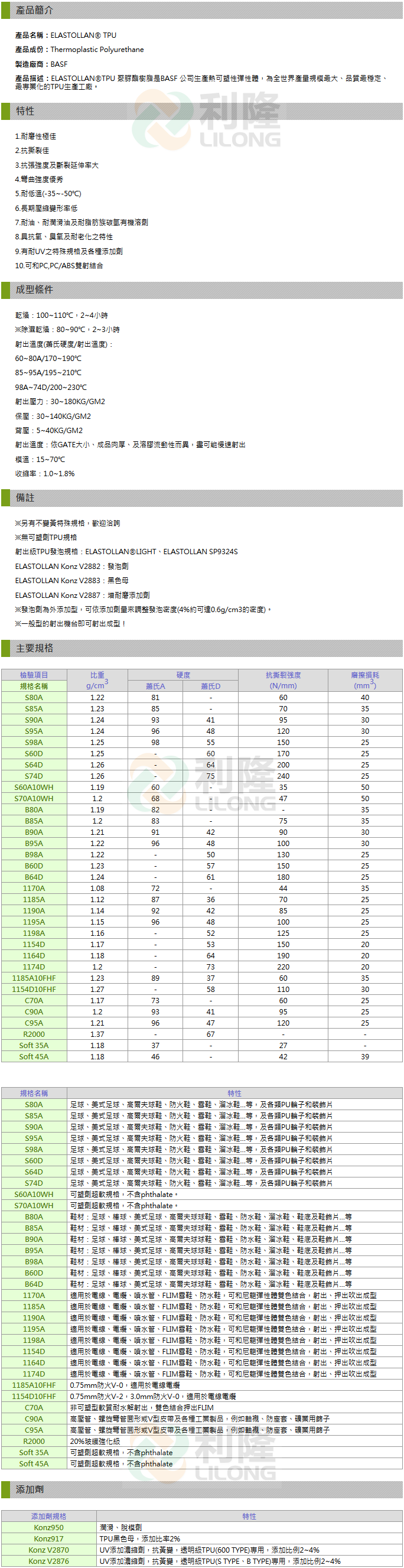Click the 硬度 column header

(183, 675)
